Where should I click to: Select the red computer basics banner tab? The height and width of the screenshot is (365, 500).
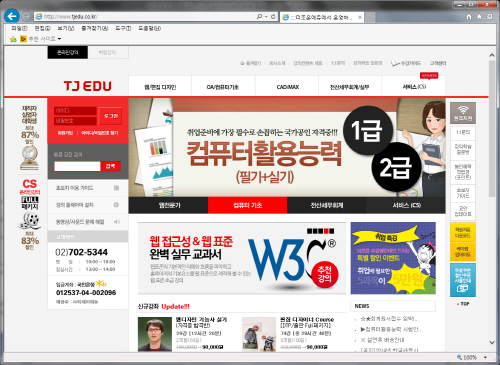coord(247,205)
